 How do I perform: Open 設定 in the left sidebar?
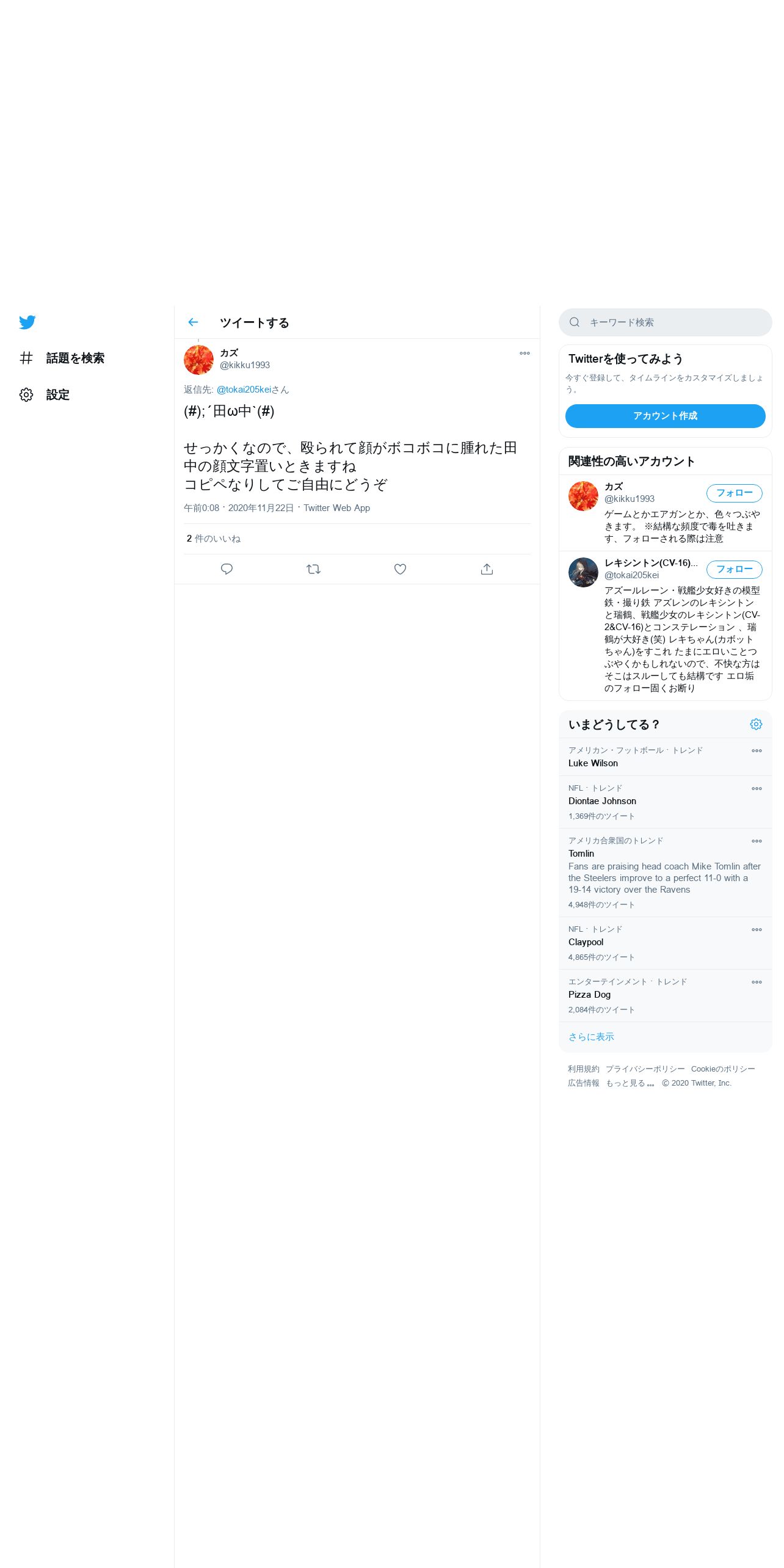point(45,395)
